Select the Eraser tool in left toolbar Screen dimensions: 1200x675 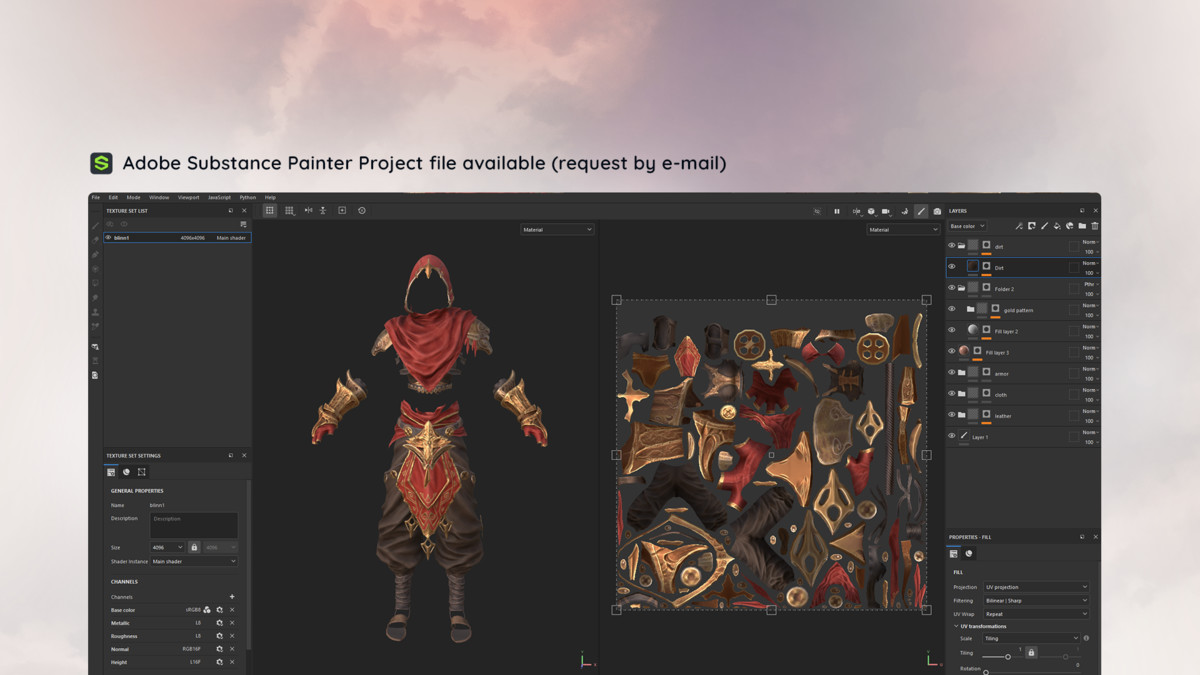coord(96,239)
